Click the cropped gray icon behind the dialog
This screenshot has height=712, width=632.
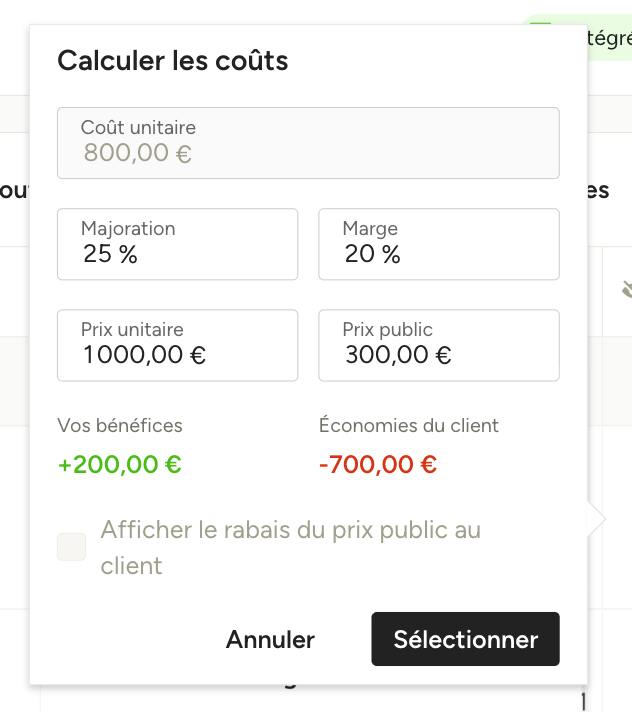point(627,289)
